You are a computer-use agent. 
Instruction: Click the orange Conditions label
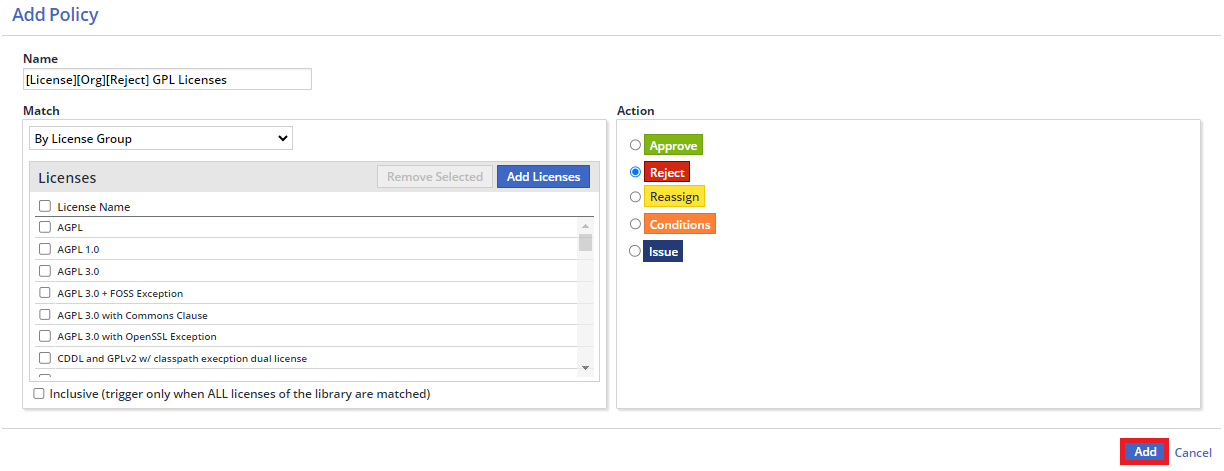[679, 224]
